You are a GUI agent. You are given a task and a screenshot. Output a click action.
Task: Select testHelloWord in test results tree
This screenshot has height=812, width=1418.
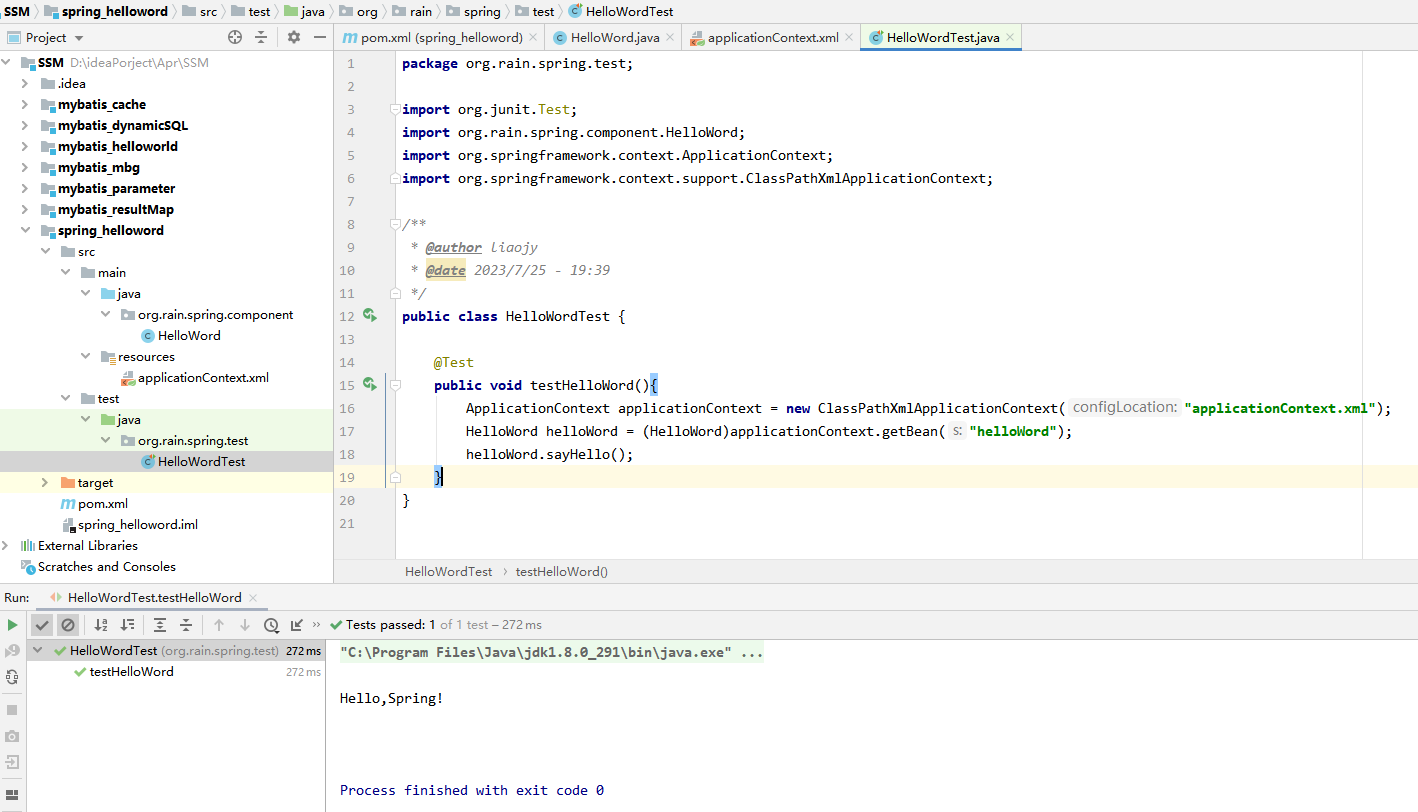(131, 672)
